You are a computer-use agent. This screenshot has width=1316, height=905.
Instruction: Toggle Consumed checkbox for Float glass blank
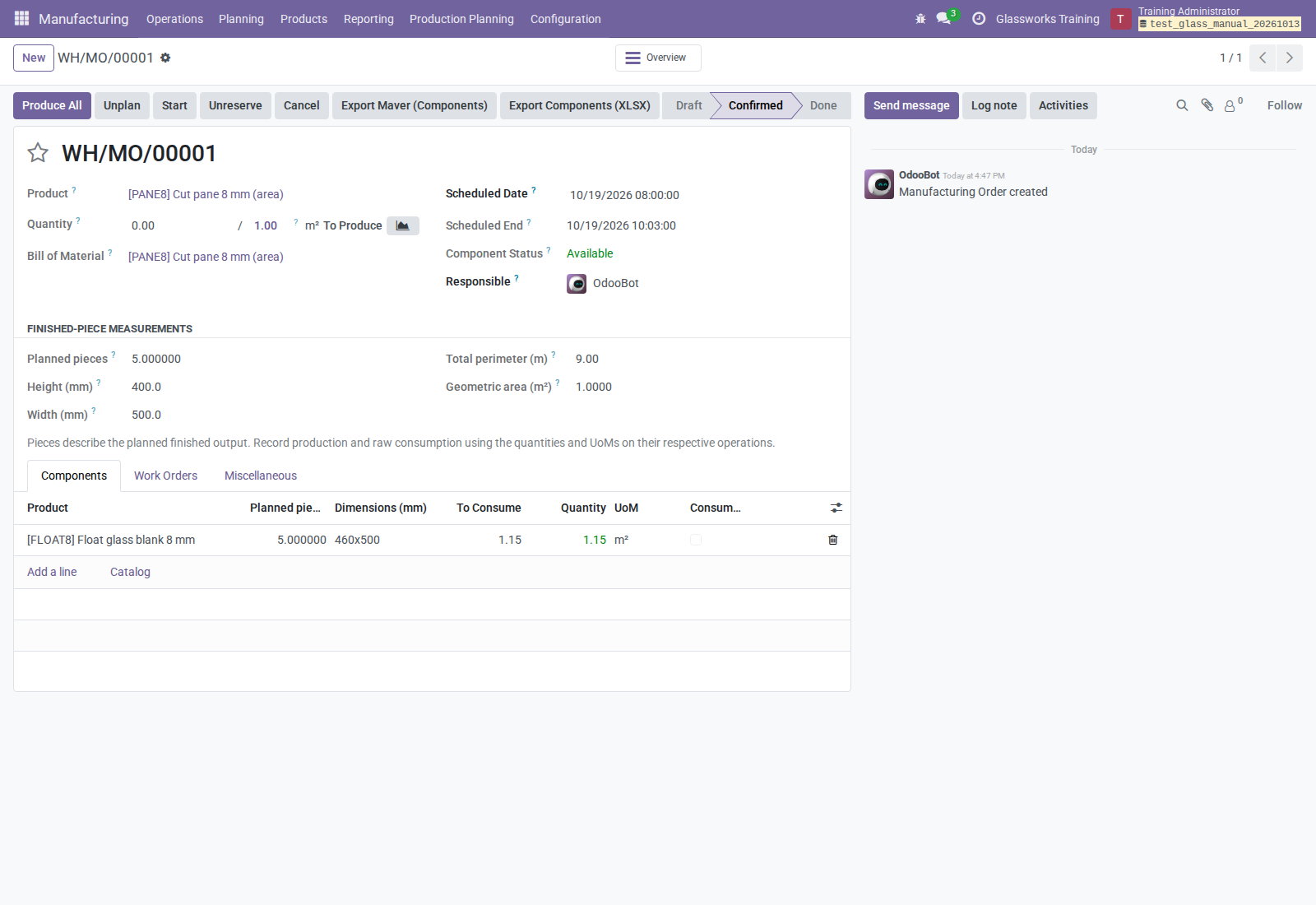point(696,540)
